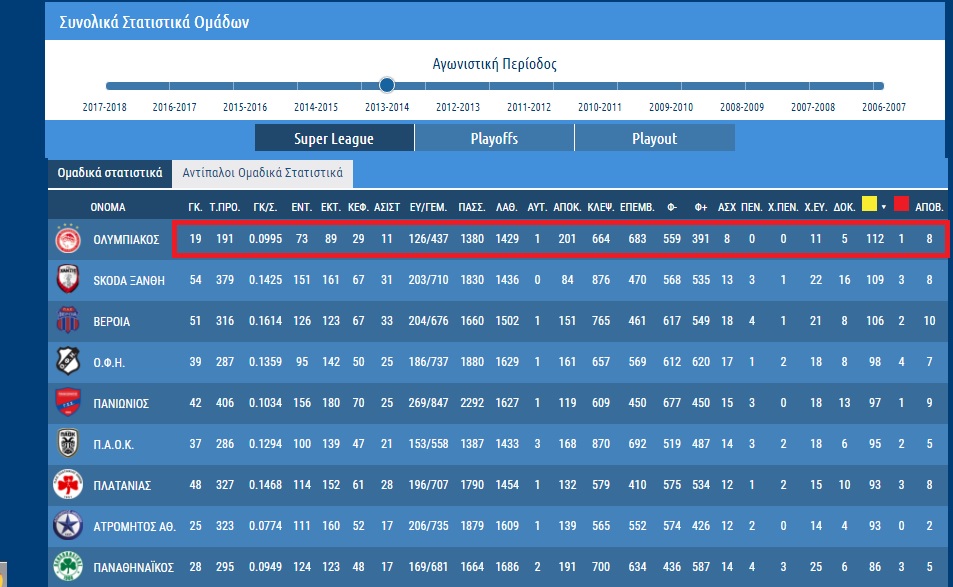Open the ΠΑΝΙΩΝΙΟΣ team name link
953x587 pixels.
point(121,403)
